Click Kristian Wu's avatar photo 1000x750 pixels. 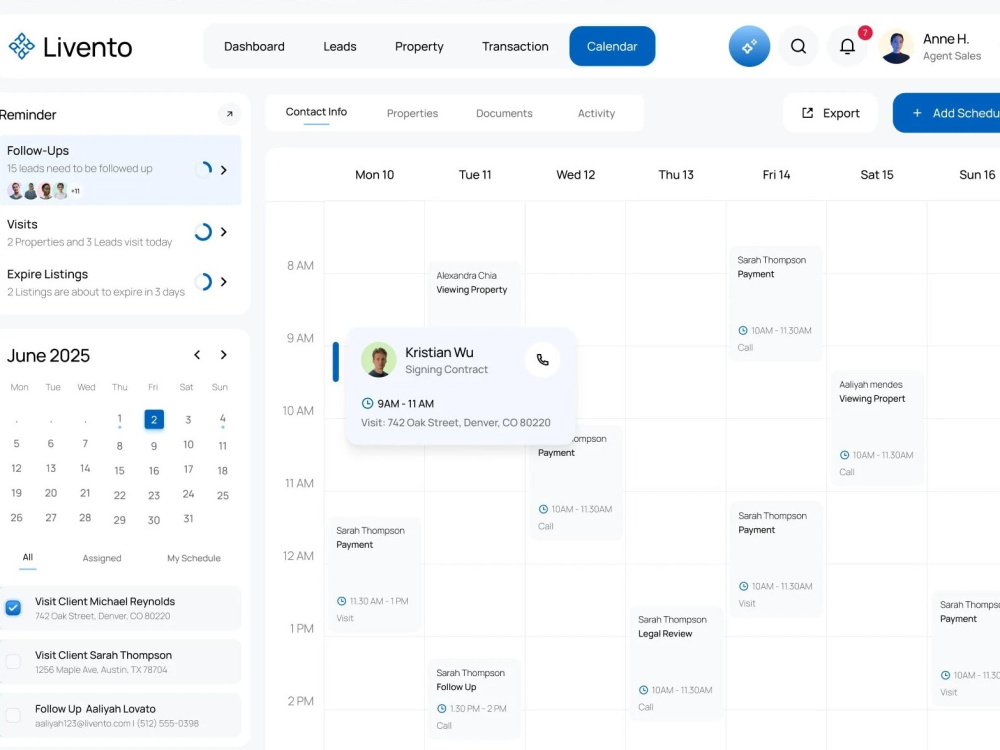[379, 360]
